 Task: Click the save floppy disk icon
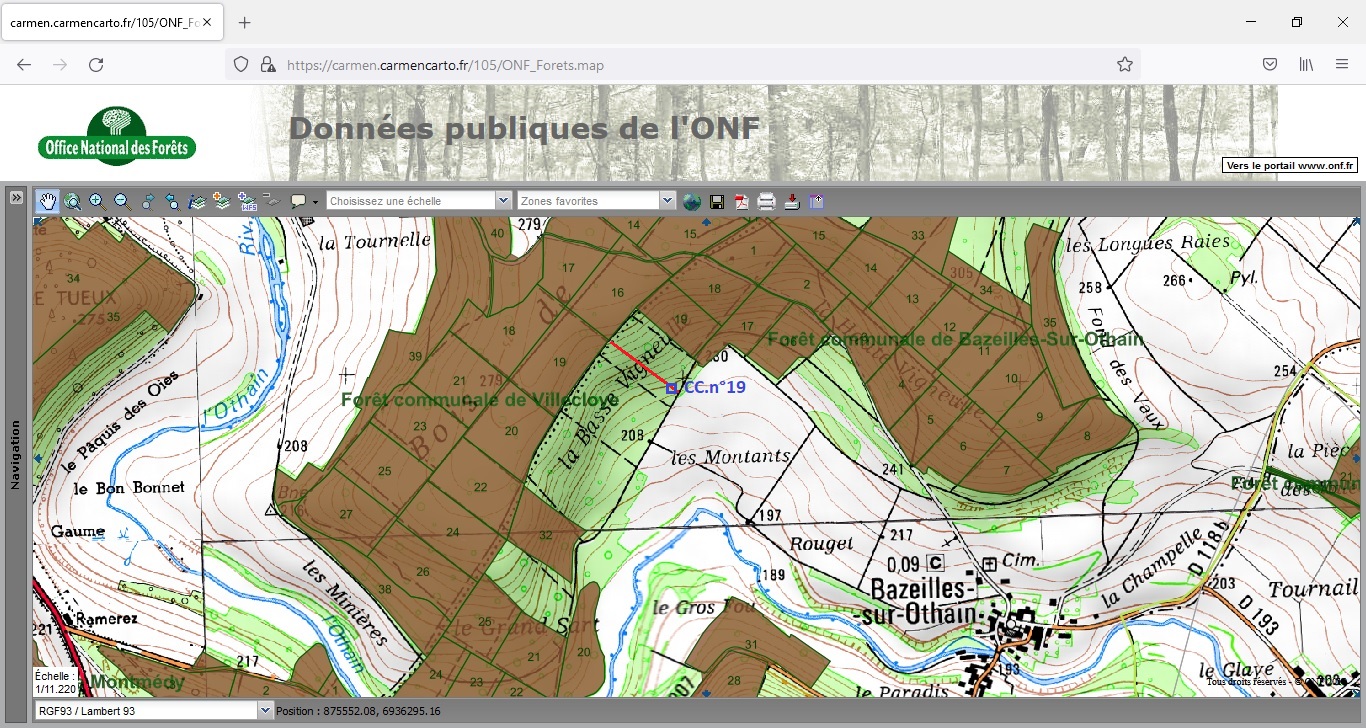pos(717,201)
